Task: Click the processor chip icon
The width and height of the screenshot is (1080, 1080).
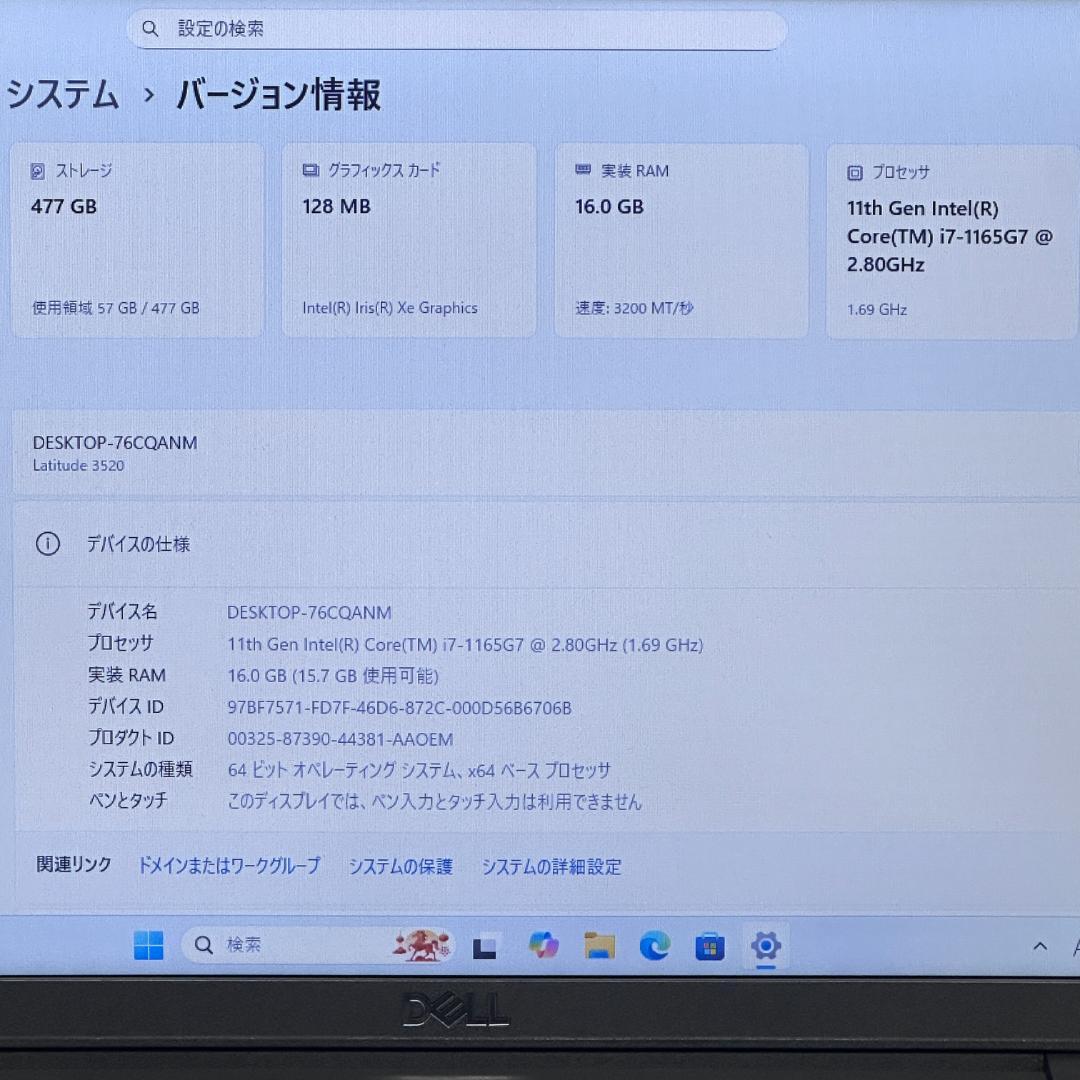Action: 855,173
